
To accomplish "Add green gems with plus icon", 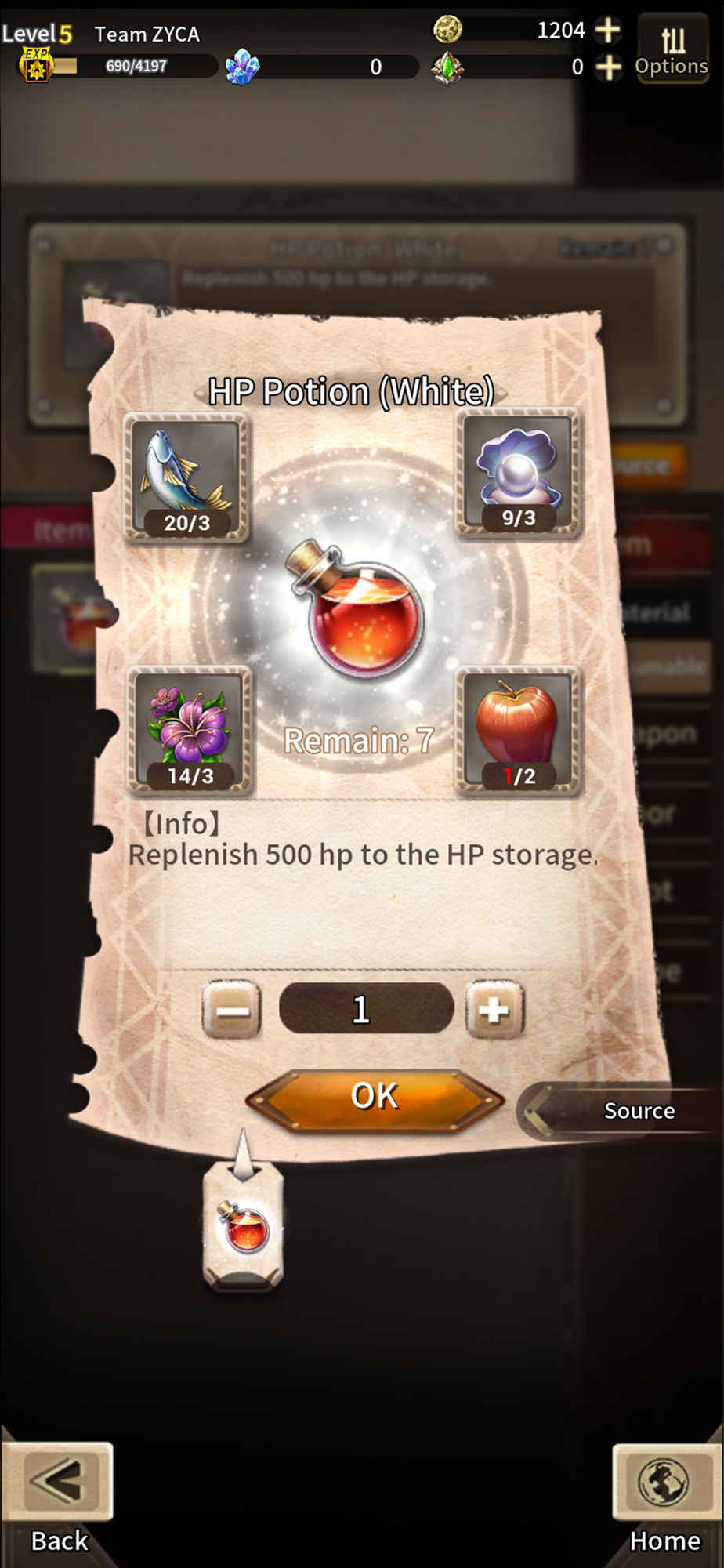I will tap(607, 67).
